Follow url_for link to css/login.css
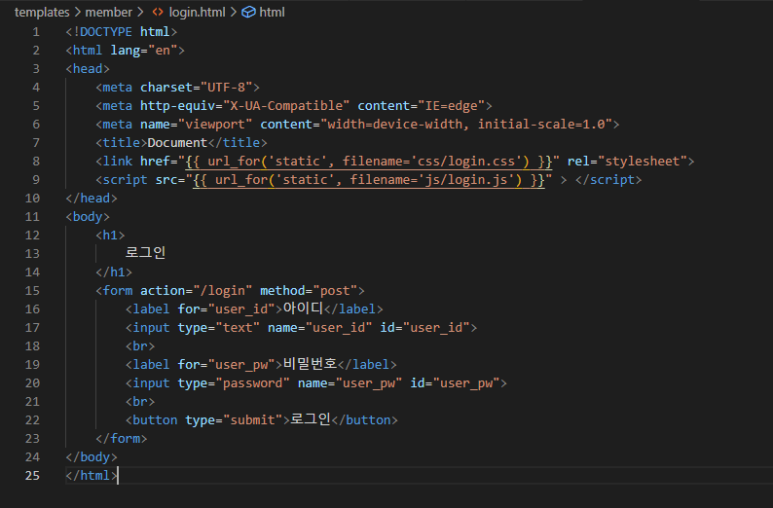The height and width of the screenshot is (508, 773). 369,161
